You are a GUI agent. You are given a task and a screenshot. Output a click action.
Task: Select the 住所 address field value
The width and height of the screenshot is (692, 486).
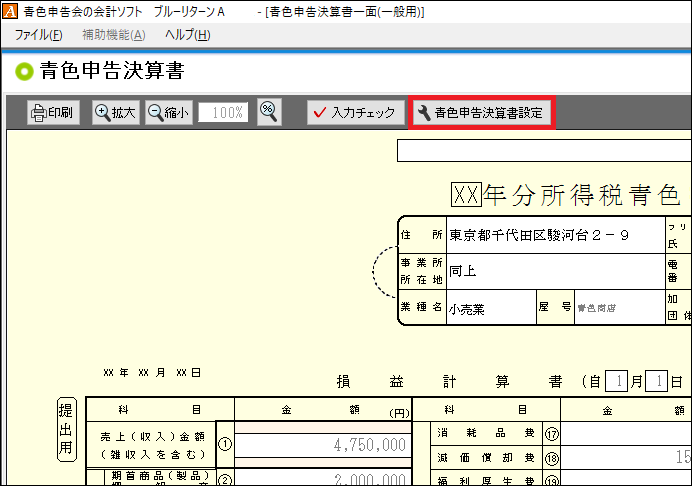(556, 235)
